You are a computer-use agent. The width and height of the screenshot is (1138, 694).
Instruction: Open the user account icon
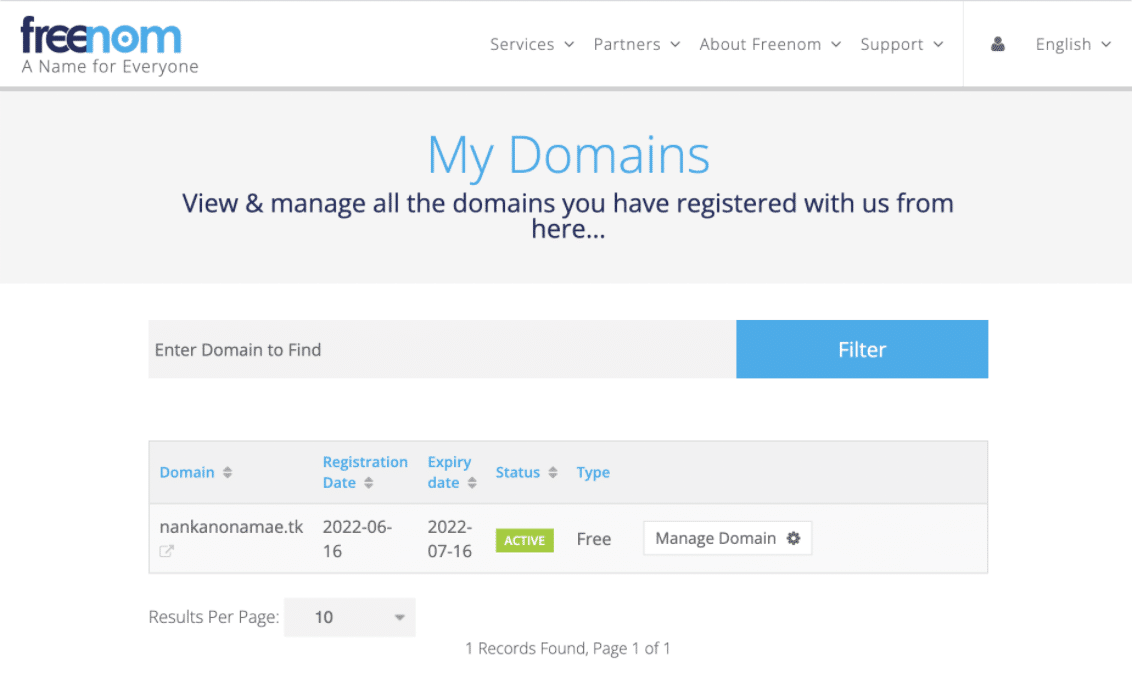[x=998, y=44]
